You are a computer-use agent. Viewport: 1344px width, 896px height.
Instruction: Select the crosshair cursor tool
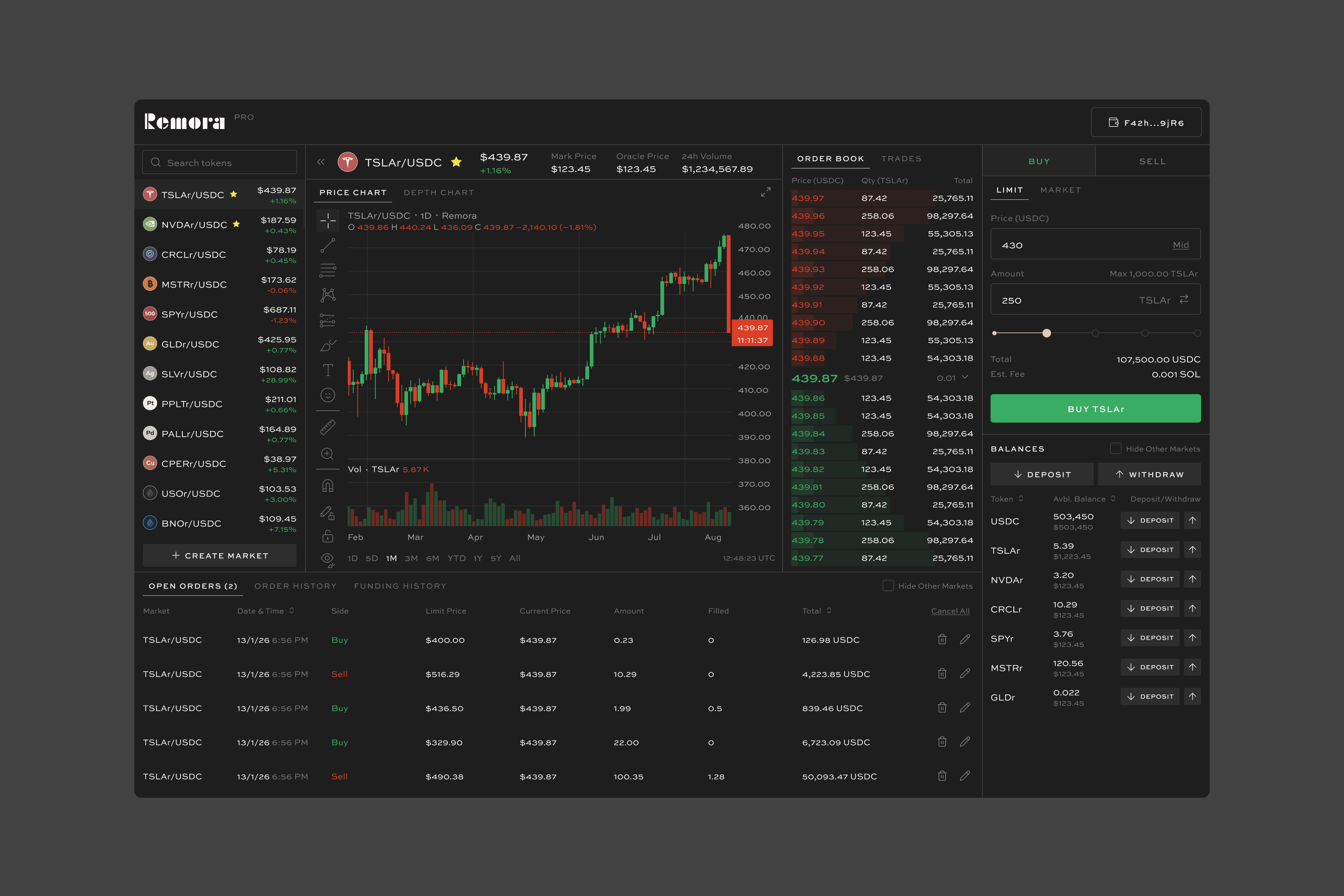[327, 220]
